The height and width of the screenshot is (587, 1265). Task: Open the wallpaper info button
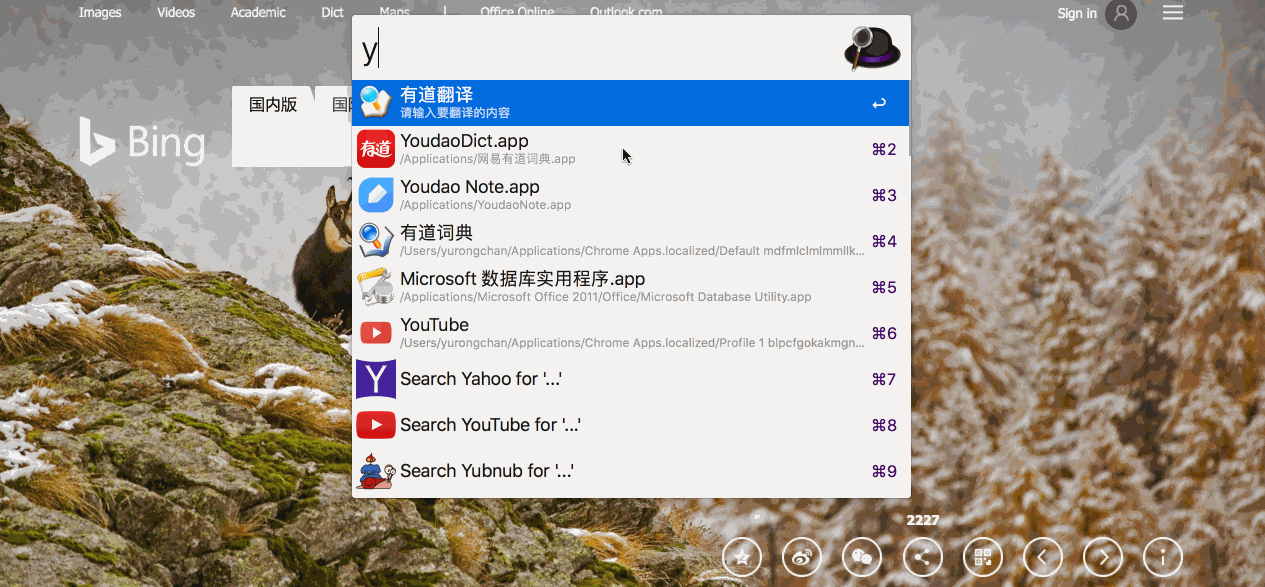point(1163,557)
